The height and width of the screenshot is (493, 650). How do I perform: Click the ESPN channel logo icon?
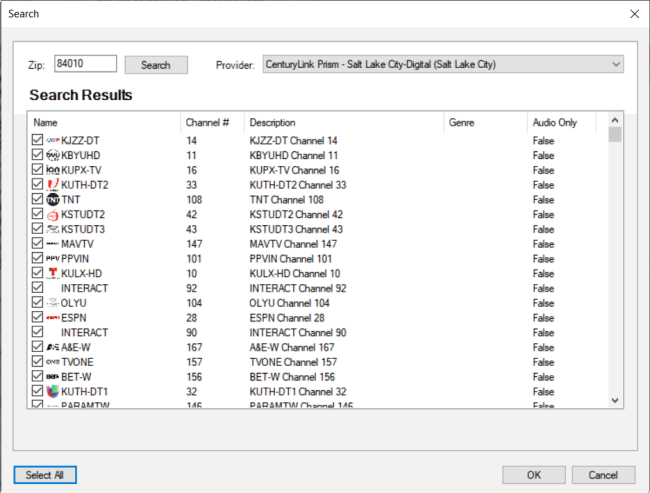53,318
